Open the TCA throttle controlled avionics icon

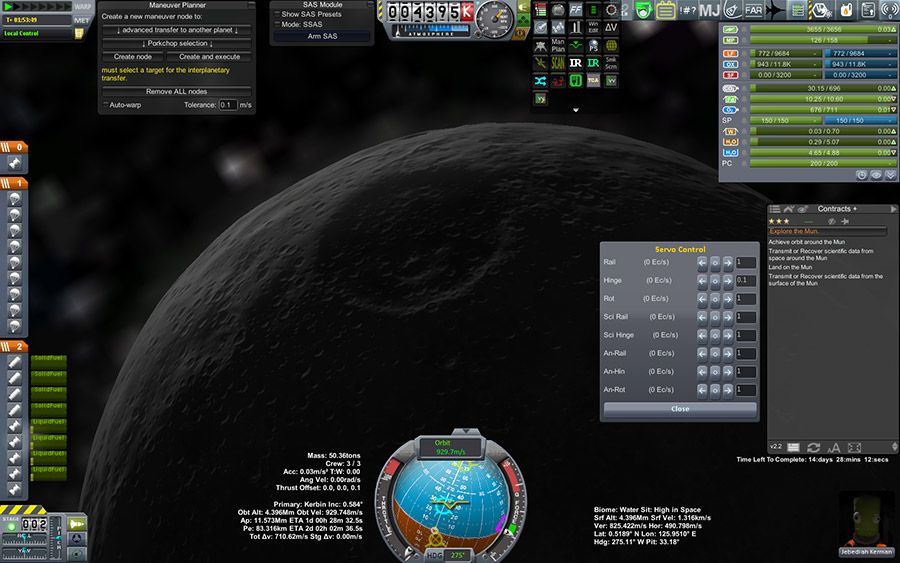click(593, 81)
